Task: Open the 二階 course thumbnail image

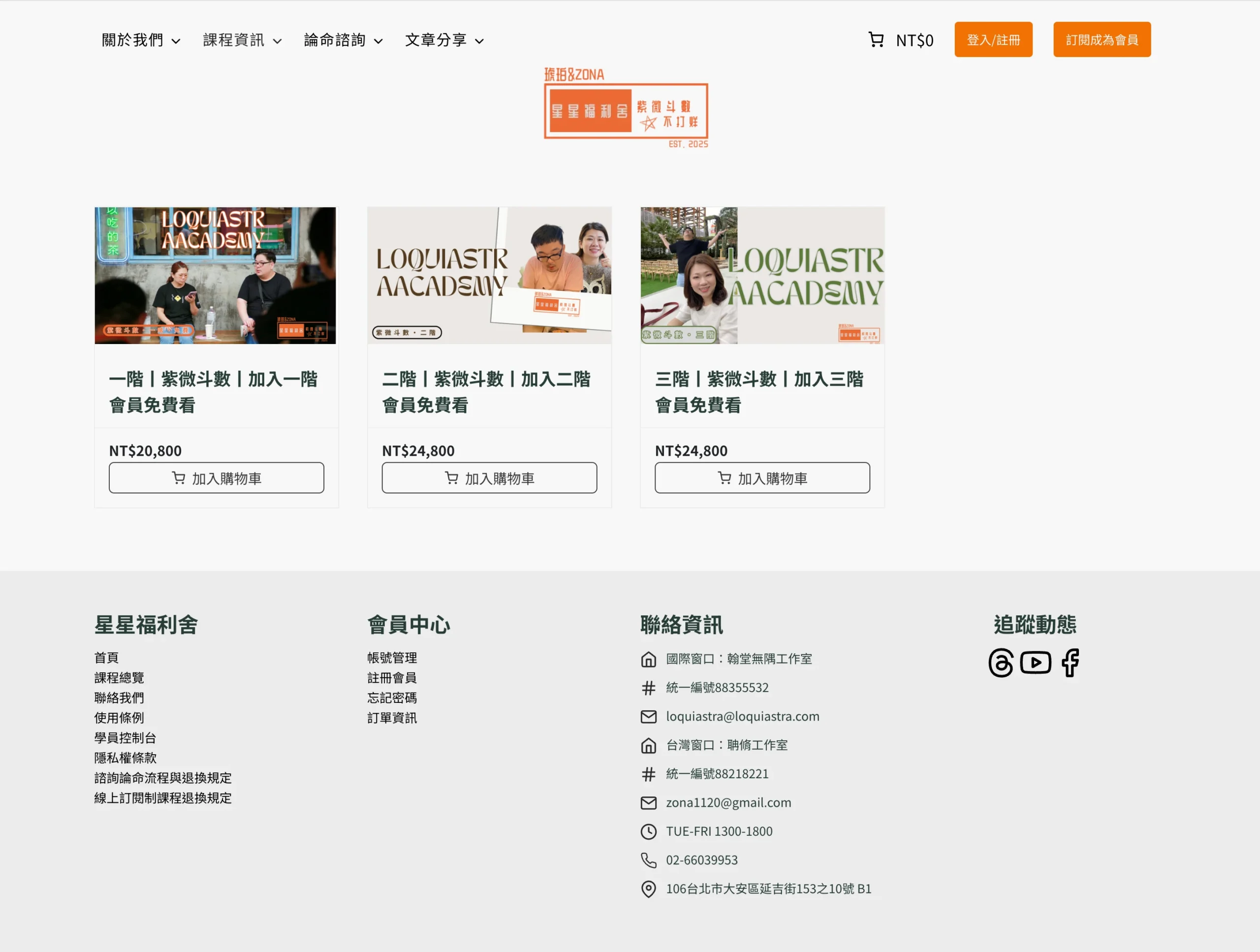Action: (x=489, y=275)
